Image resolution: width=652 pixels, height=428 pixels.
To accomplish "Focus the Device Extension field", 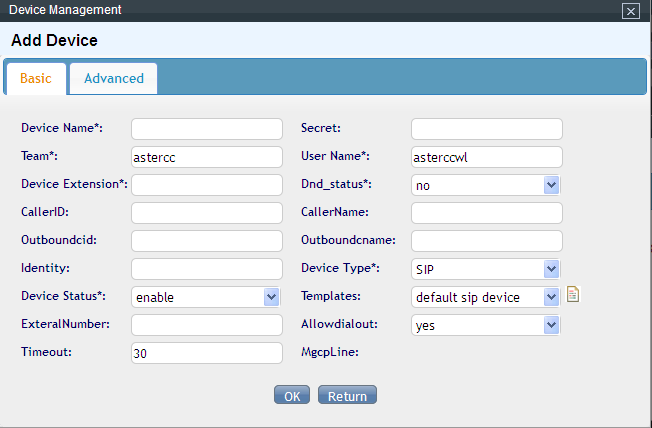I will [207, 185].
